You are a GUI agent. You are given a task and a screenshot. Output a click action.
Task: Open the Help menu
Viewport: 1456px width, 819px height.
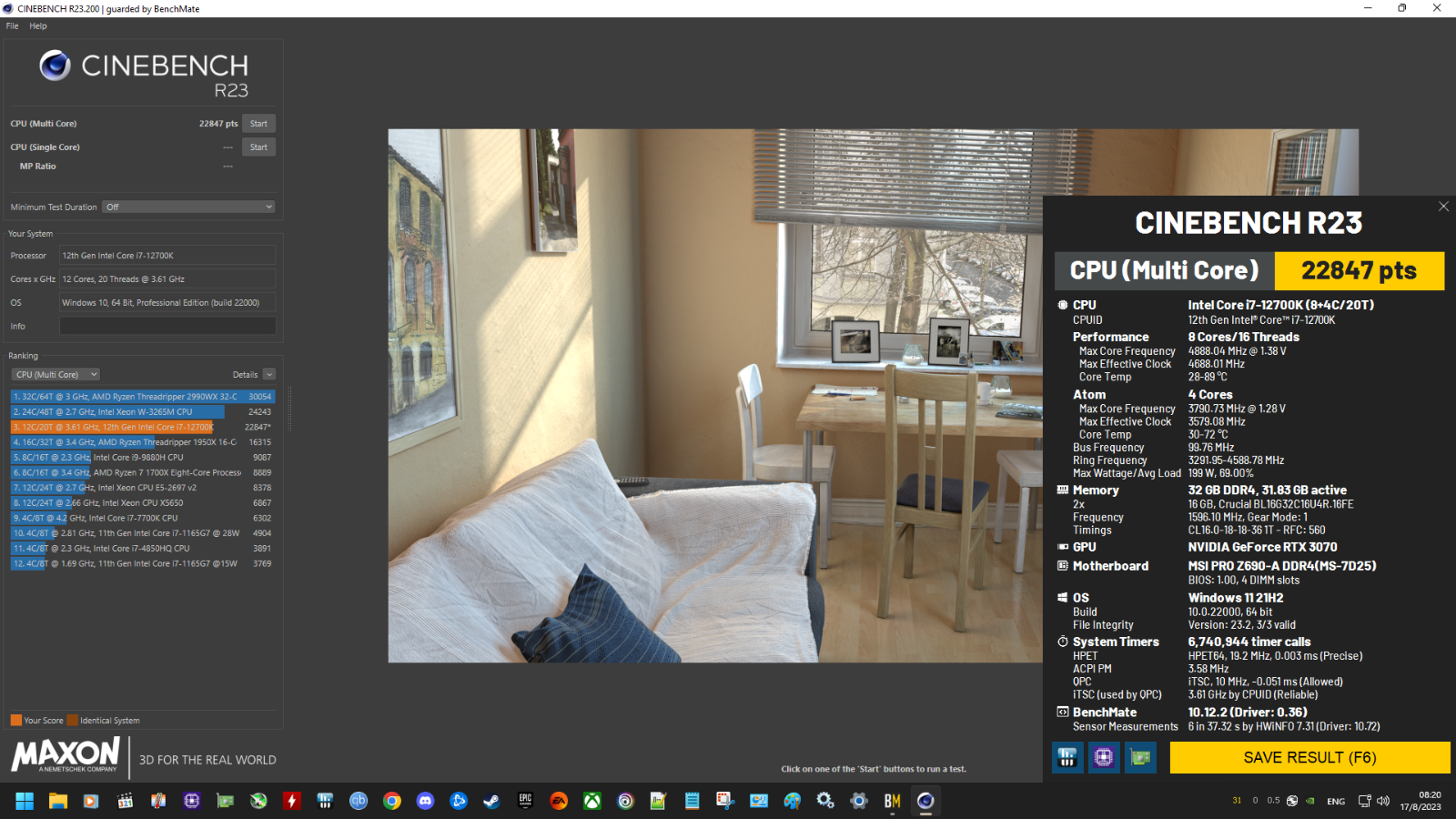point(38,25)
